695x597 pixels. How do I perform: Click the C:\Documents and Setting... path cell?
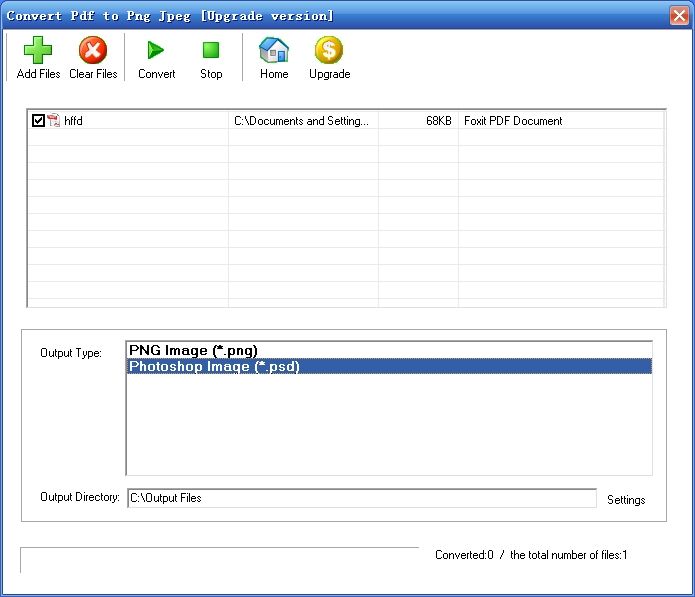pyautogui.click(x=301, y=121)
